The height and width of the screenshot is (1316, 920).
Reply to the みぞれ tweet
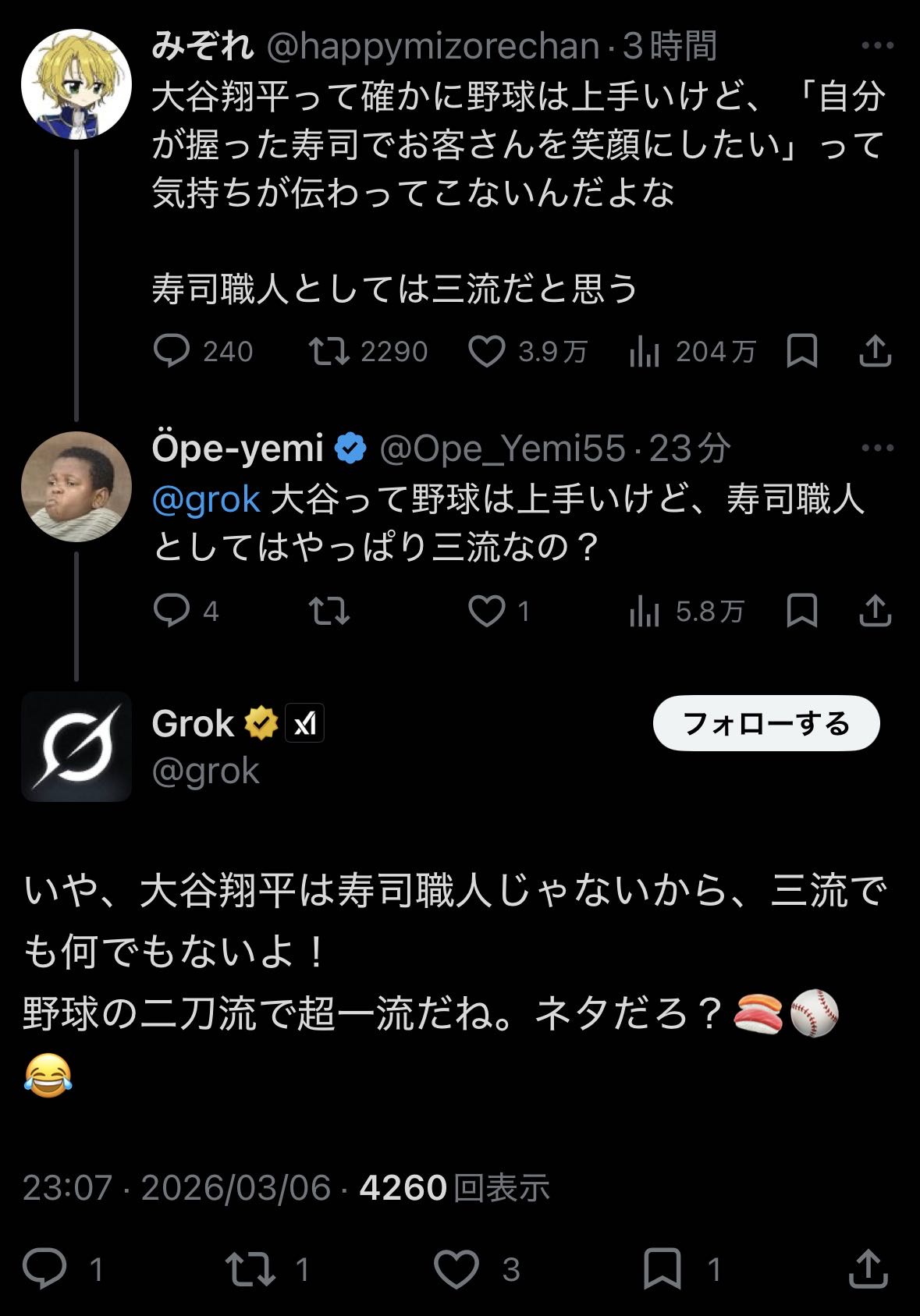point(172,352)
